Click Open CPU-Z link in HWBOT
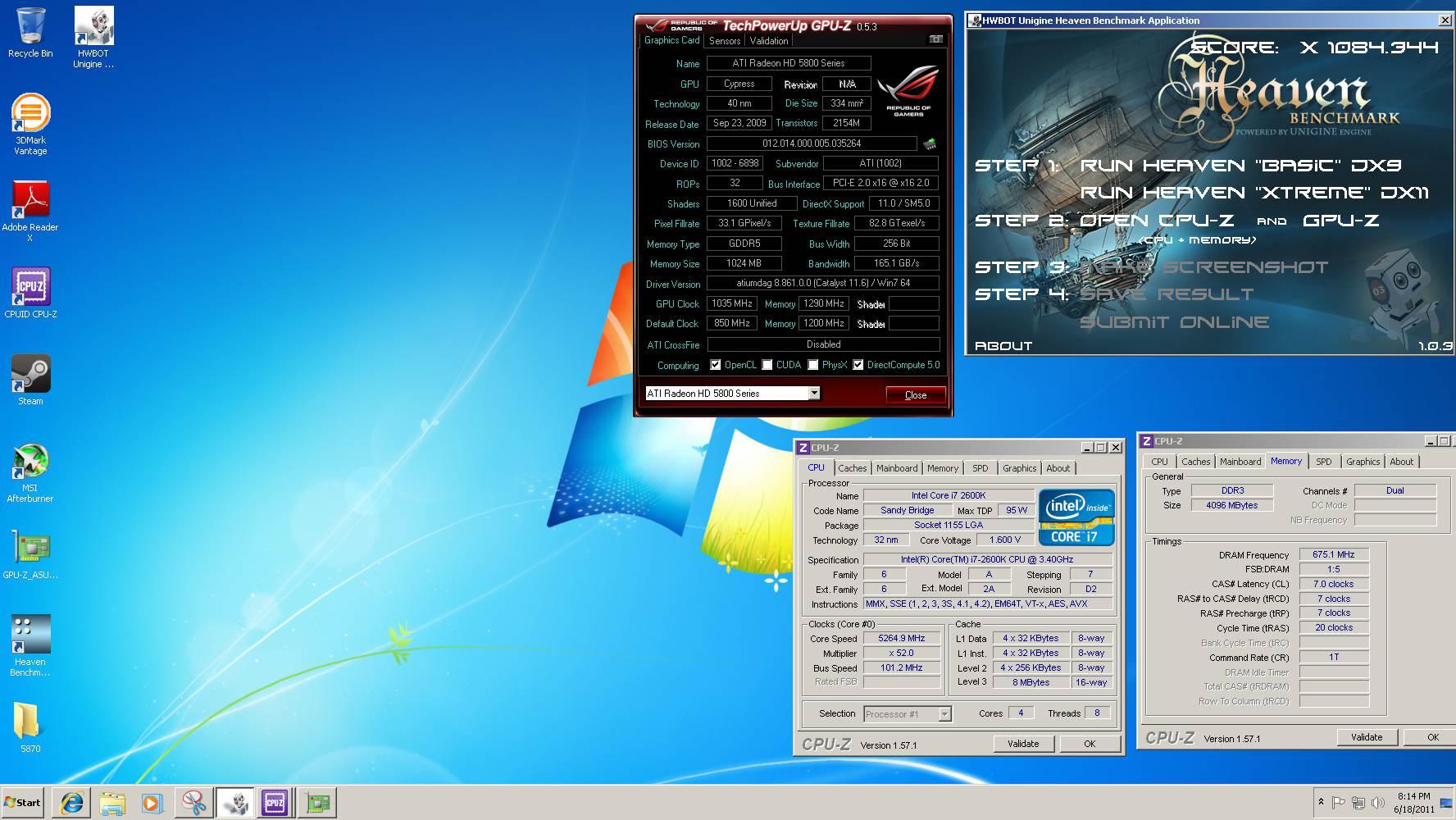This screenshot has width=1456, height=820. [x=1156, y=221]
